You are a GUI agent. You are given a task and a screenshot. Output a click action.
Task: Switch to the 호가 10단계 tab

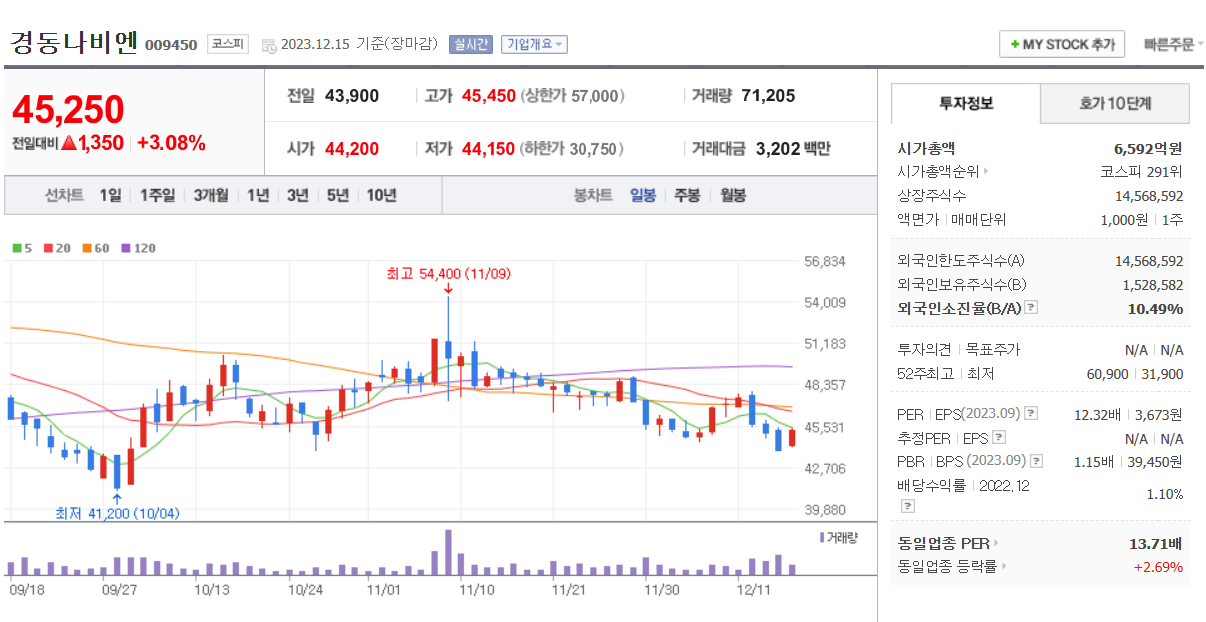point(1115,103)
